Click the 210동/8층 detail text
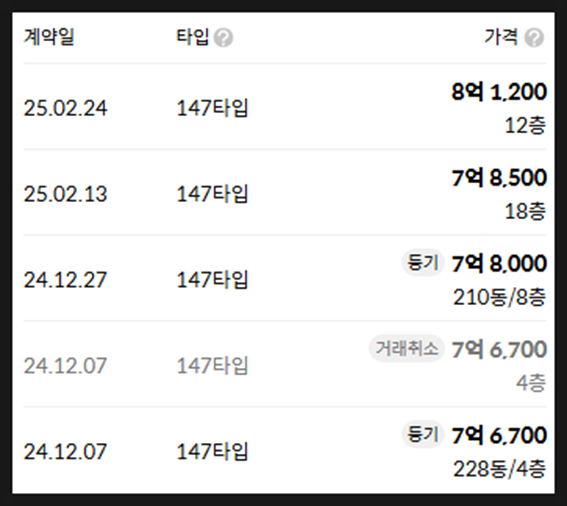This screenshot has height=506, width=567. click(x=499, y=297)
